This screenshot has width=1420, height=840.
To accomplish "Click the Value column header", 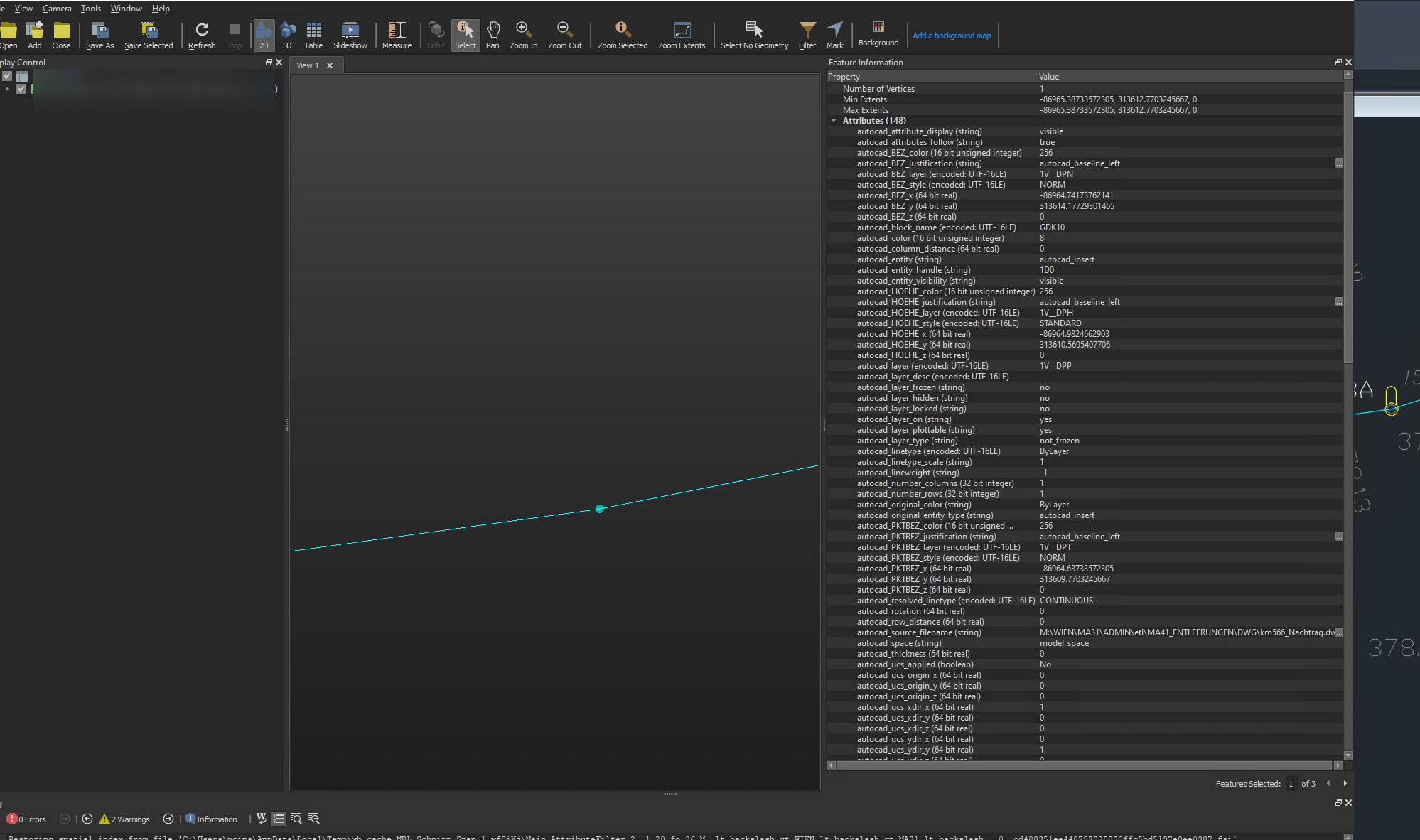I will point(1190,77).
